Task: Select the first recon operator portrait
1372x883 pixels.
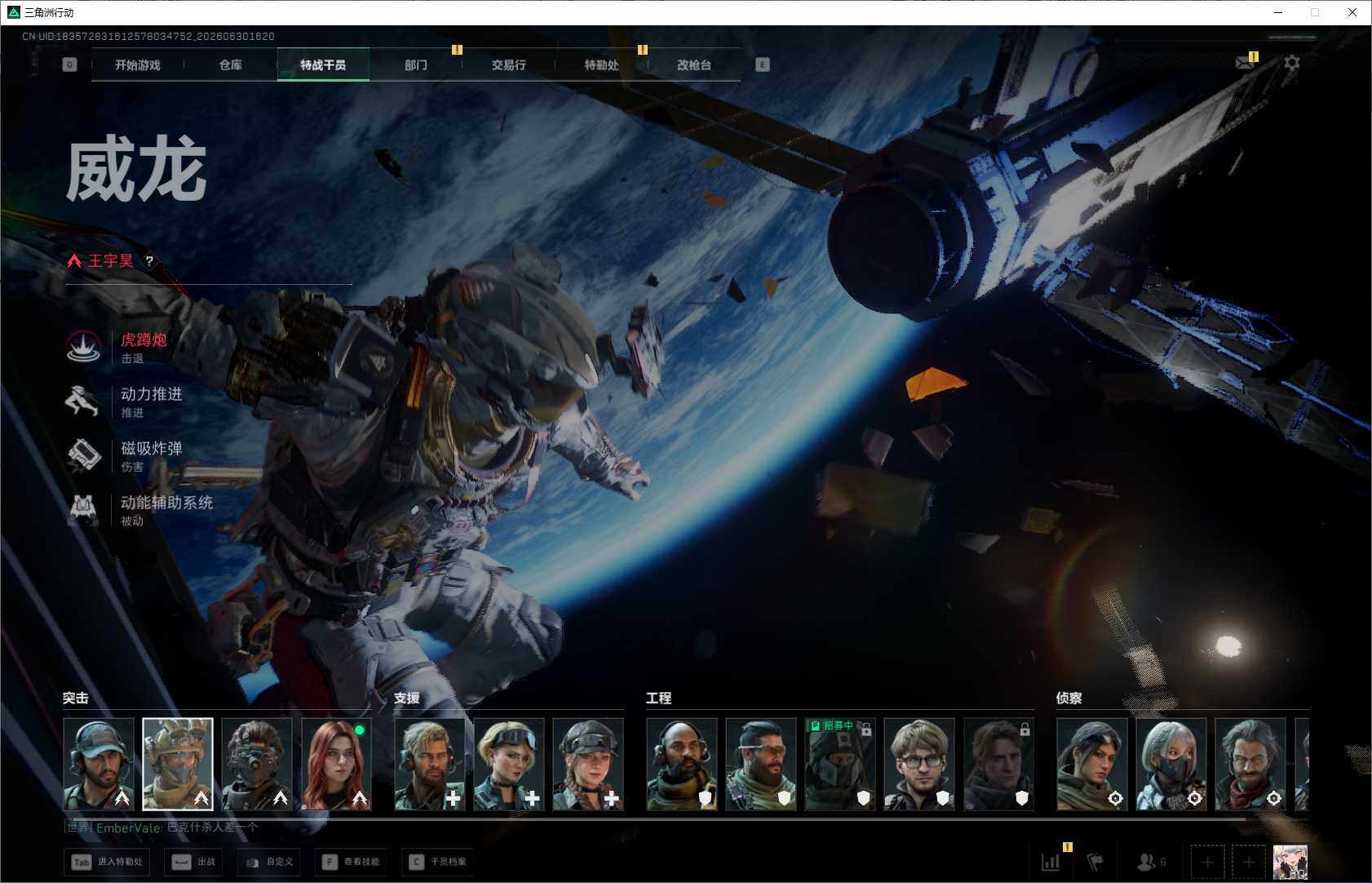Action: pyautogui.click(x=1092, y=764)
